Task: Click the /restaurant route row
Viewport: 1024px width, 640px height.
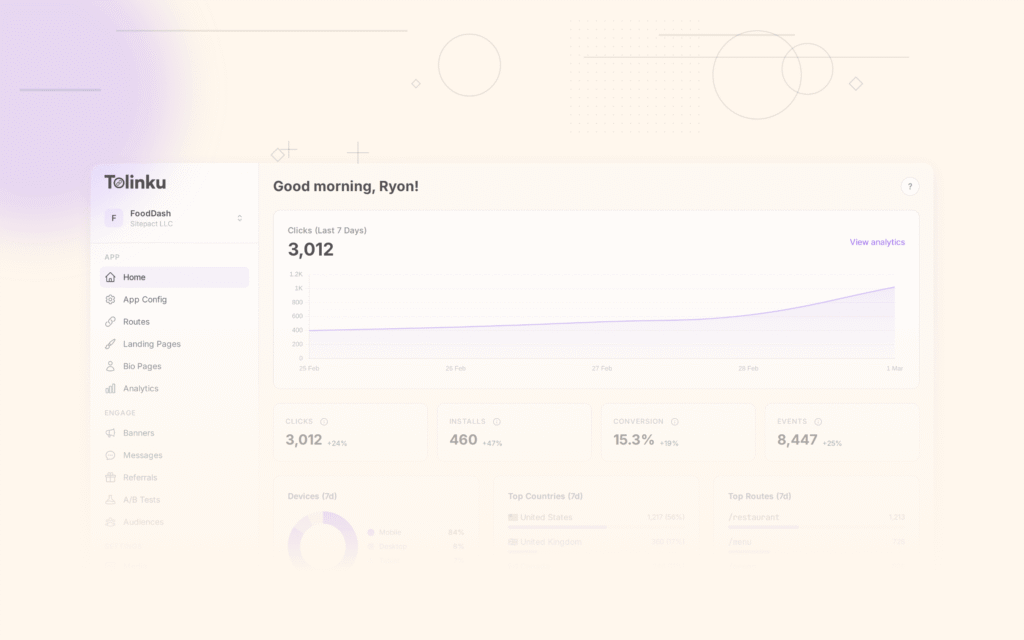Action: tap(816, 520)
